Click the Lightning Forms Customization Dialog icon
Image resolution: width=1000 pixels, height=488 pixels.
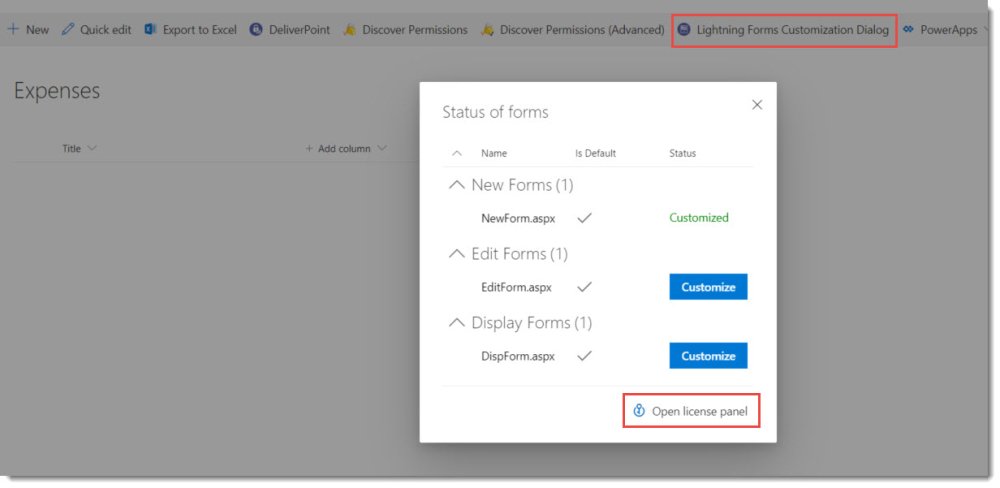[684, 29]
